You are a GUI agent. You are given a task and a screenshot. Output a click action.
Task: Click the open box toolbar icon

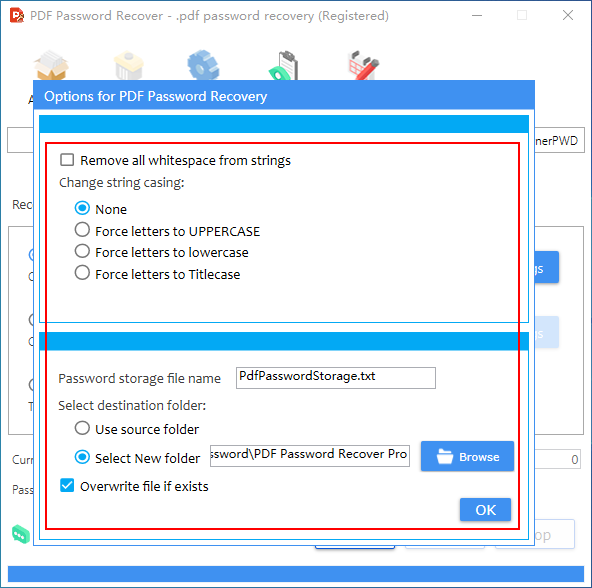(x=51, y=65)
